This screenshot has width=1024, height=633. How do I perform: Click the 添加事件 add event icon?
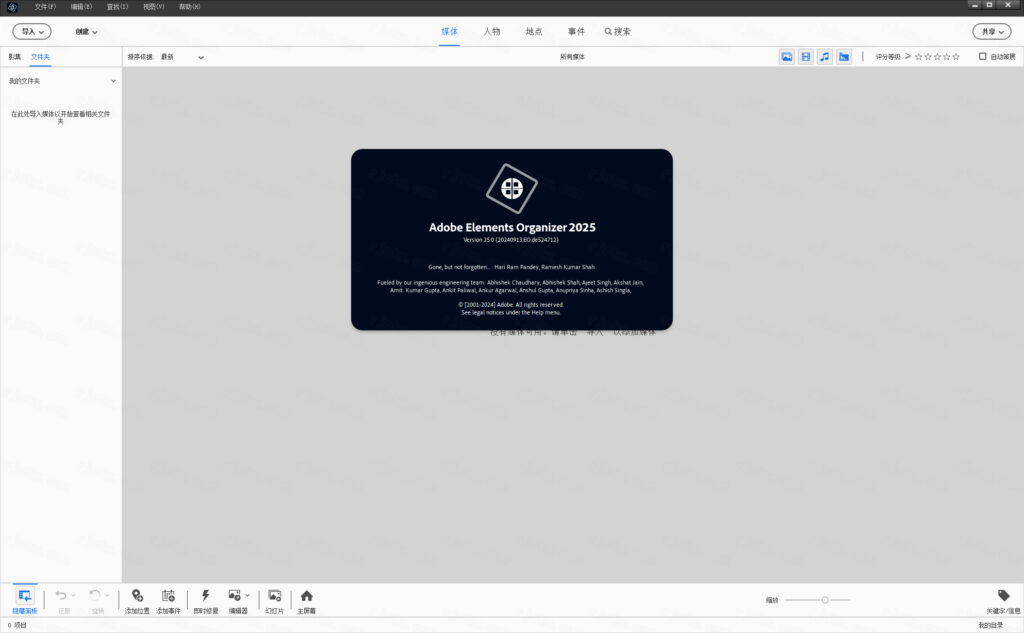click(x=168, y=595)
